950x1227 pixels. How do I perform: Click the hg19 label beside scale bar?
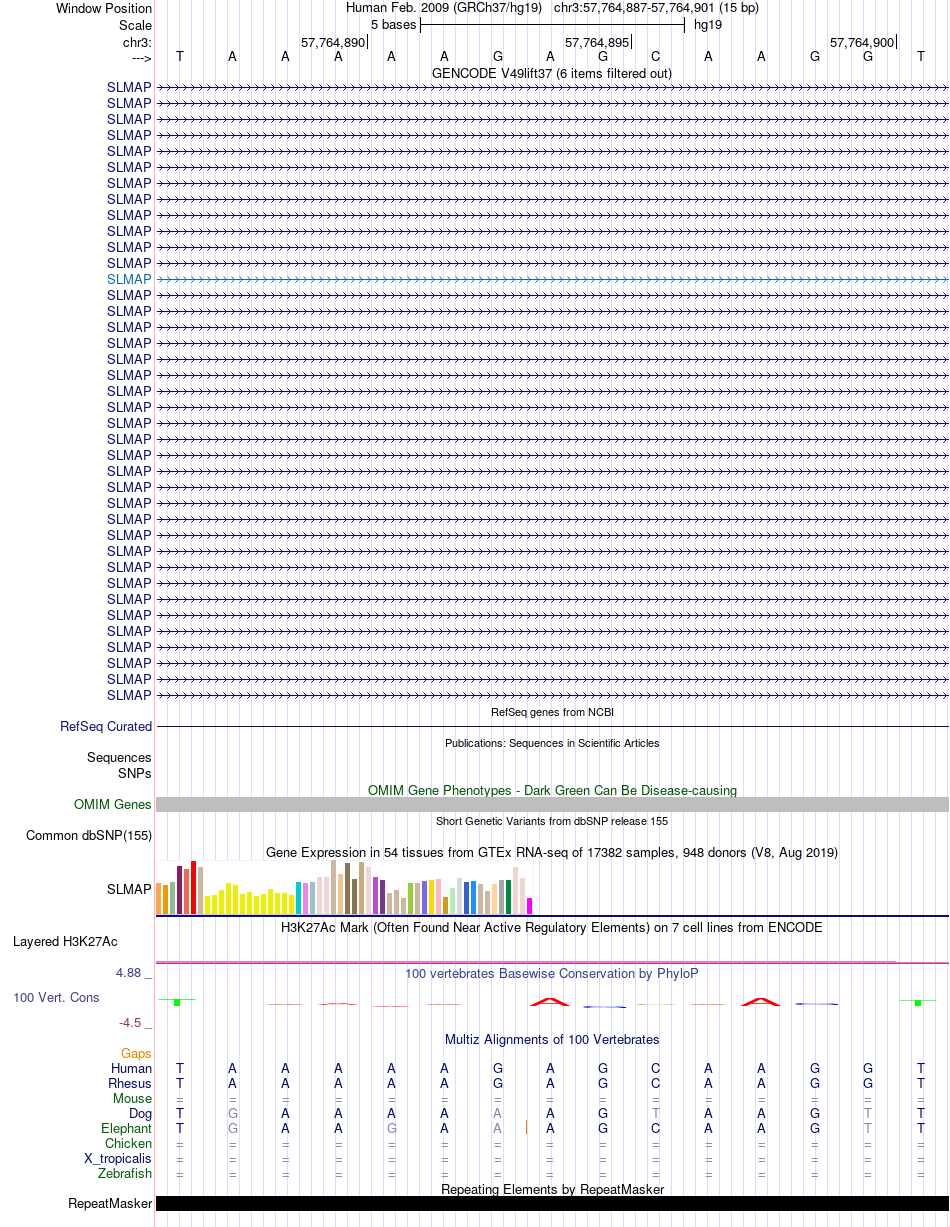[708, 24]
